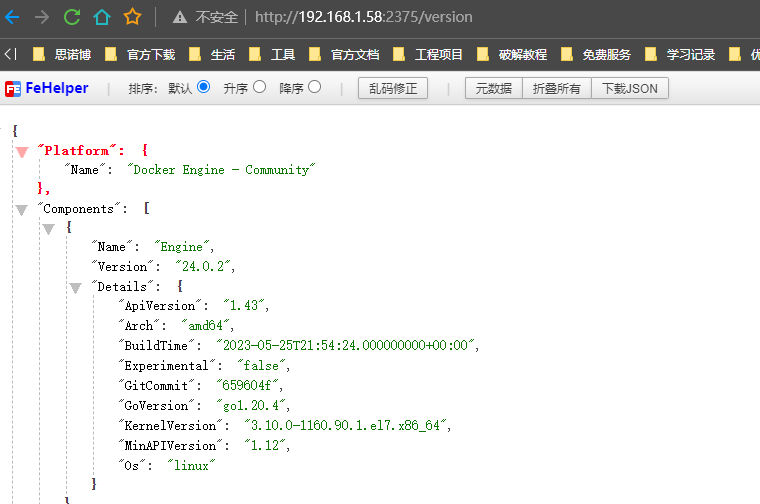760x504 pixels.
Task: Click the 下载JSON button
Action: pos(630,89)
